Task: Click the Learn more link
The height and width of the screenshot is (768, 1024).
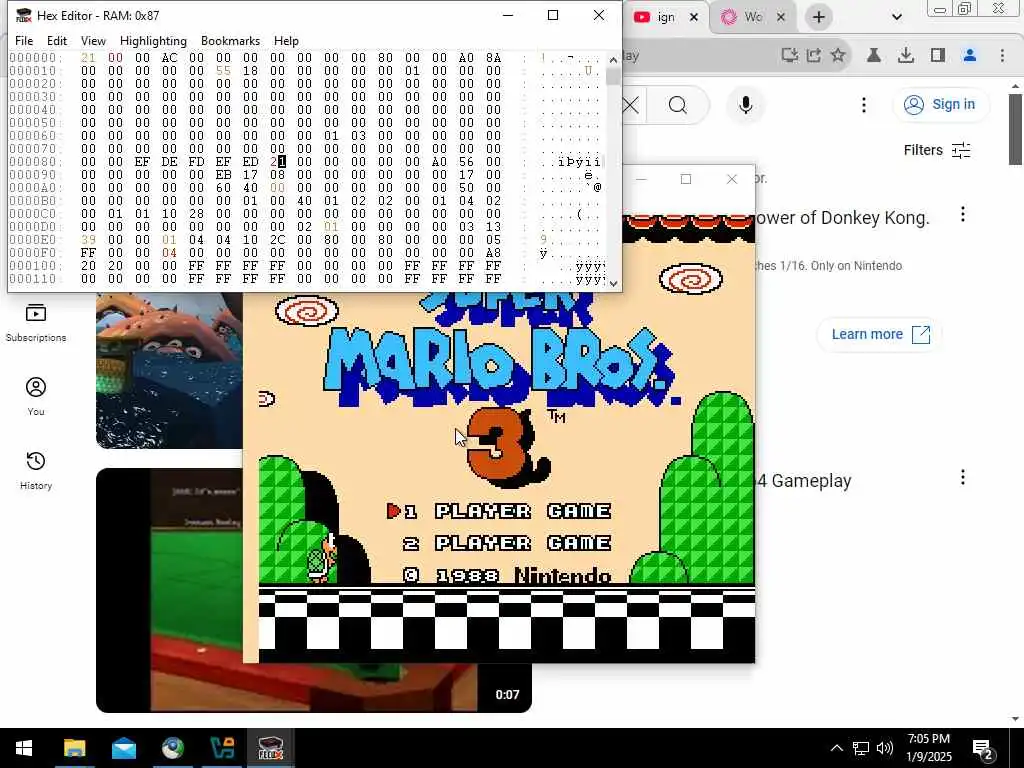Action: 880,334
